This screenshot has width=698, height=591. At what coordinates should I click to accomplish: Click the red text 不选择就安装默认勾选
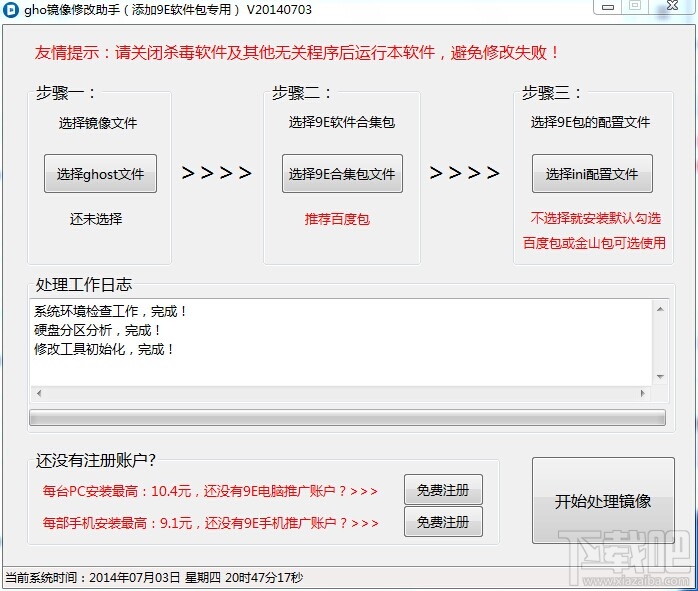596,218
